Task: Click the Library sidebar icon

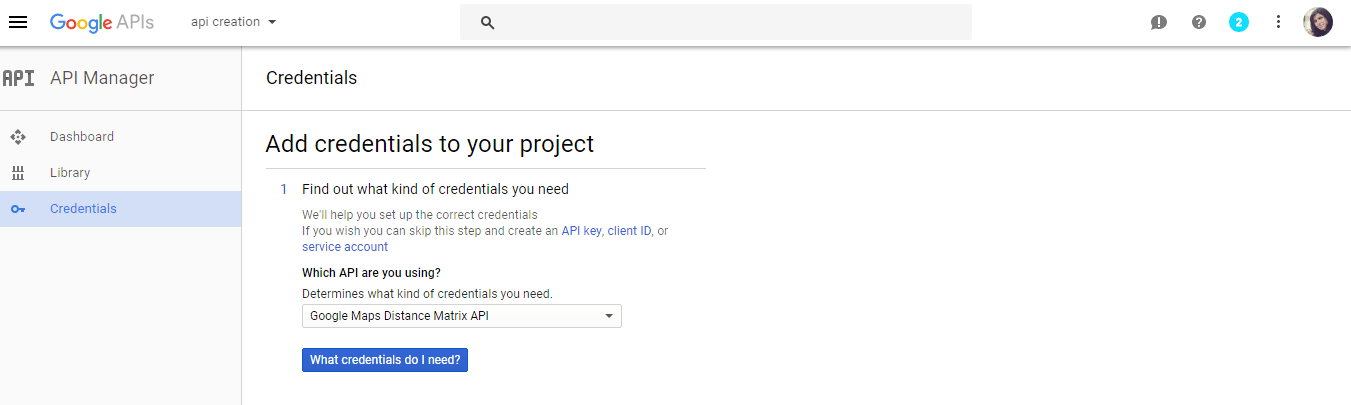Action: click(17, 173)
